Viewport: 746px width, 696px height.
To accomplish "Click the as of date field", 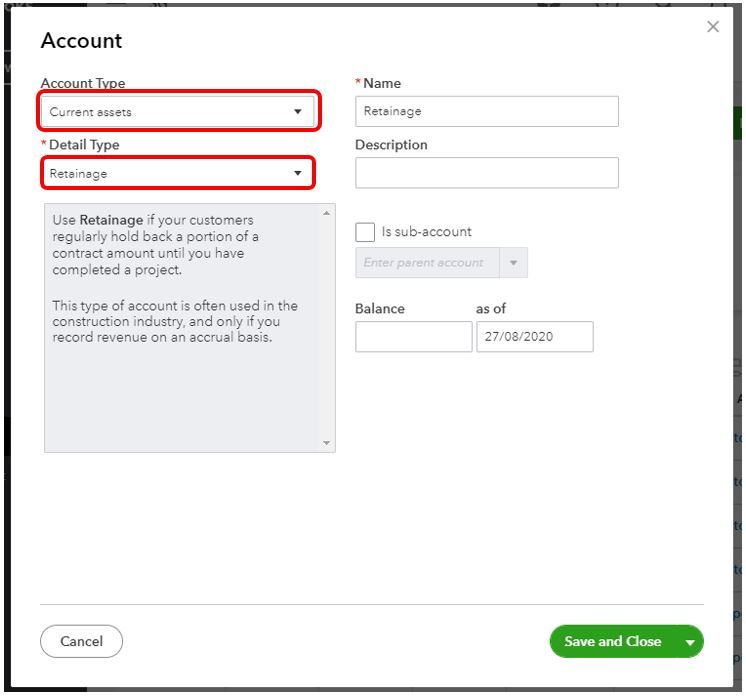I will coord(534,337).
